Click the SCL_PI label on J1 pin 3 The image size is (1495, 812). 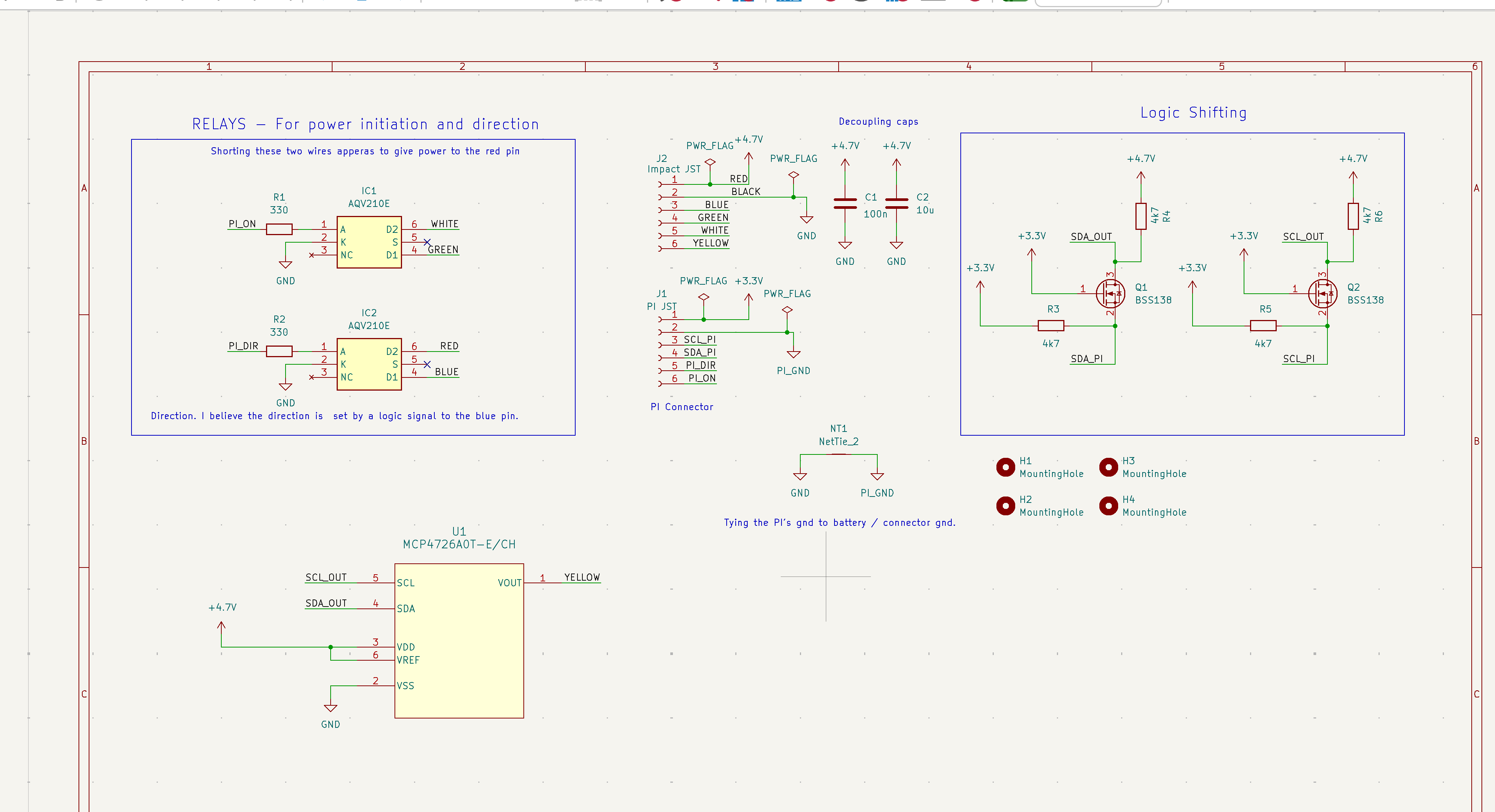(700, 339)
